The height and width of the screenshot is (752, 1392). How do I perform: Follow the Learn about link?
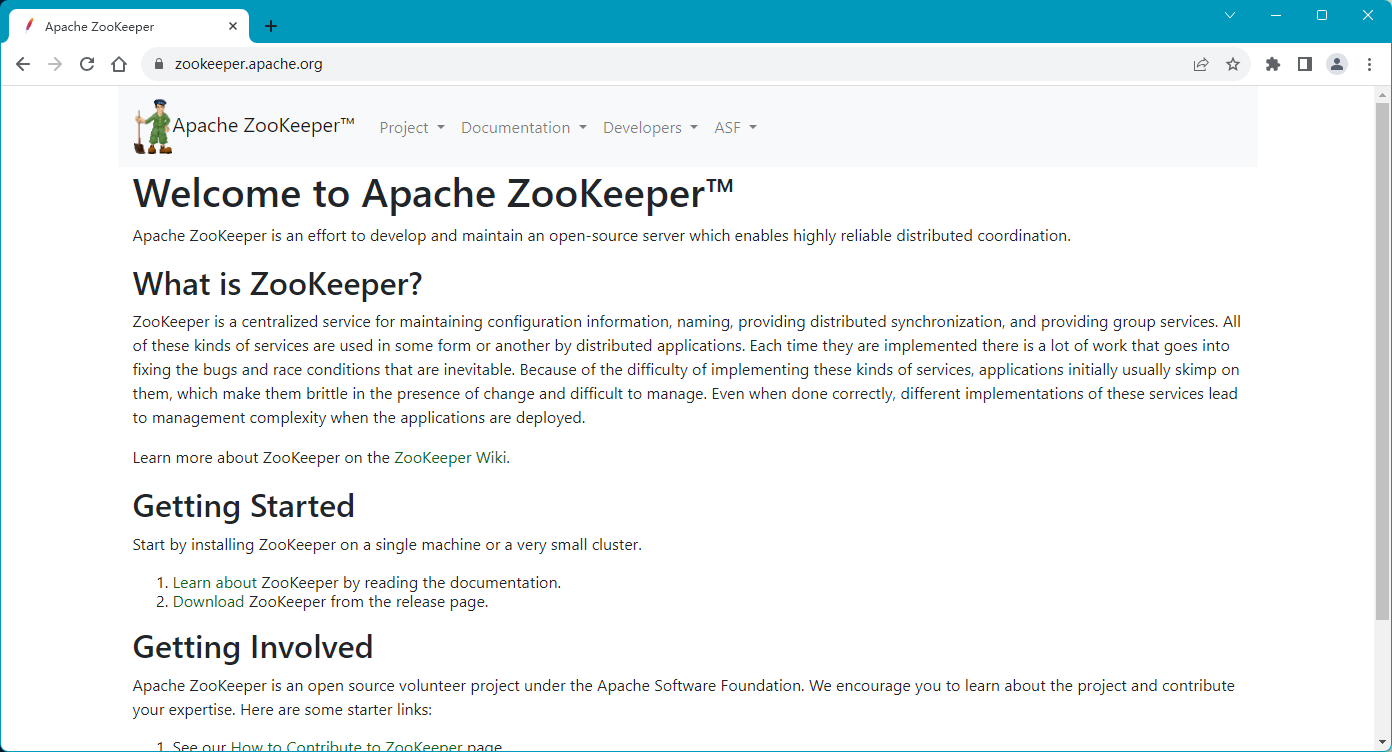(215, 582)
